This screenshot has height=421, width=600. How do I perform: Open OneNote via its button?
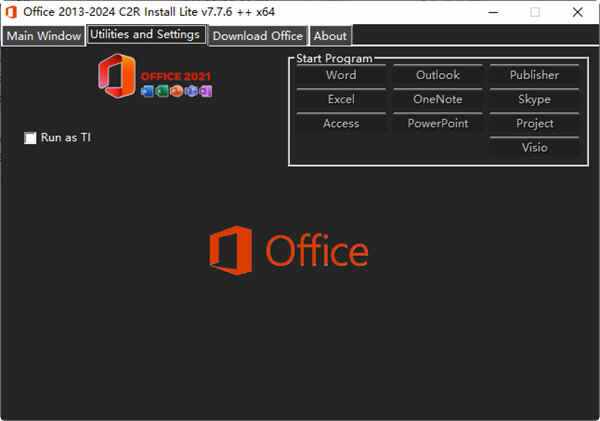point(437,99)
